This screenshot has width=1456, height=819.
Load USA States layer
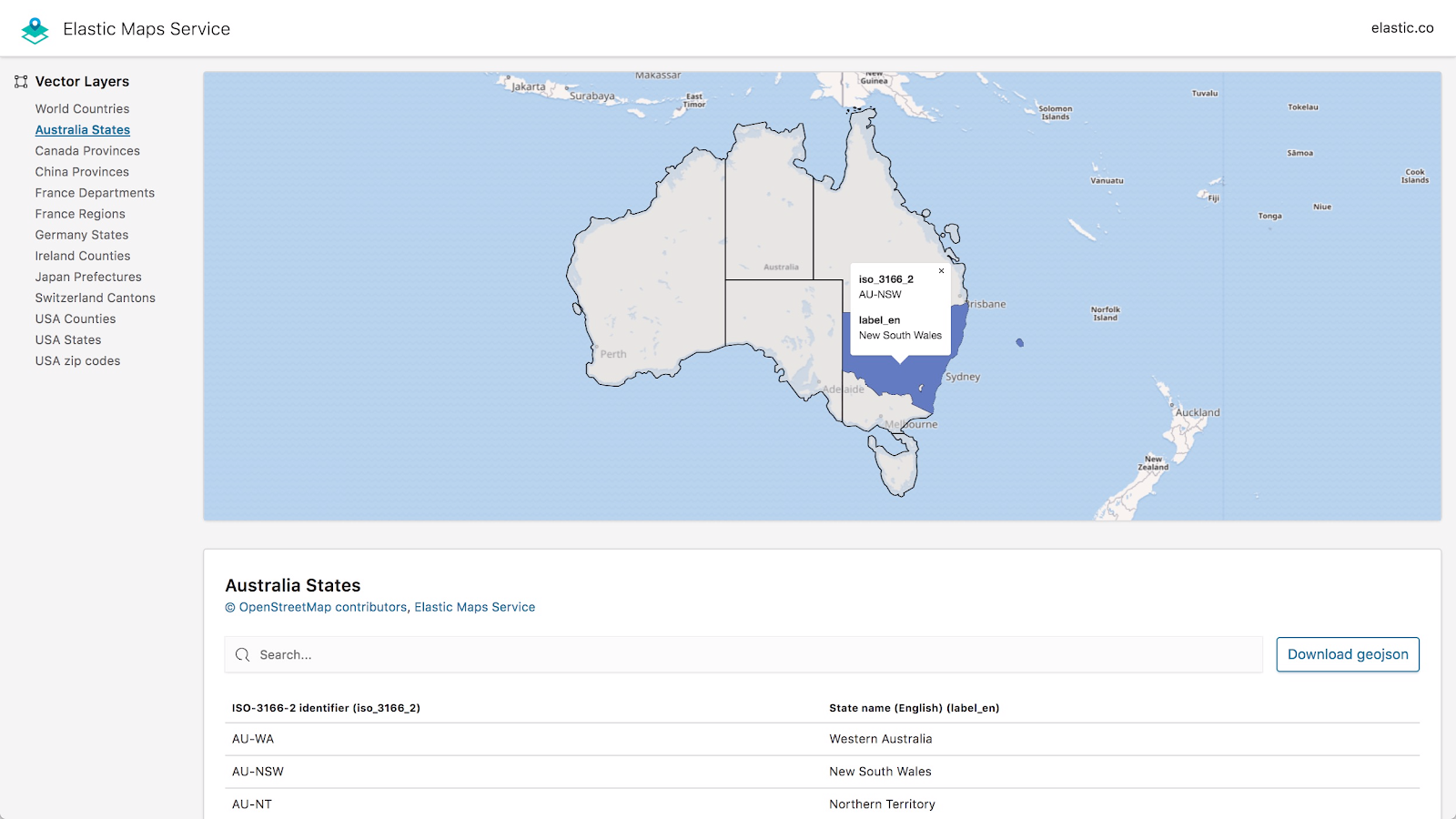pyautogui.click(x=68, y=339)
